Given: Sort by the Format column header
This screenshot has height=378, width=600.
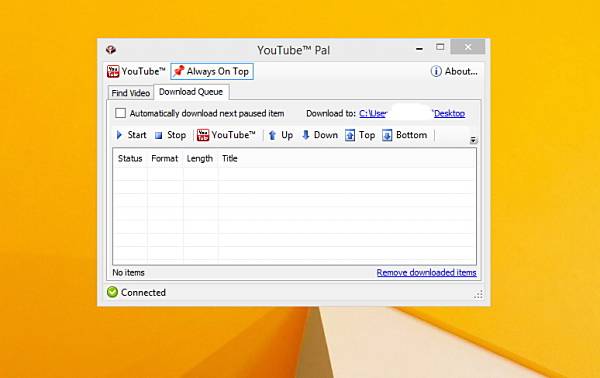Looking at the screenshot, I should coord(165,158).
